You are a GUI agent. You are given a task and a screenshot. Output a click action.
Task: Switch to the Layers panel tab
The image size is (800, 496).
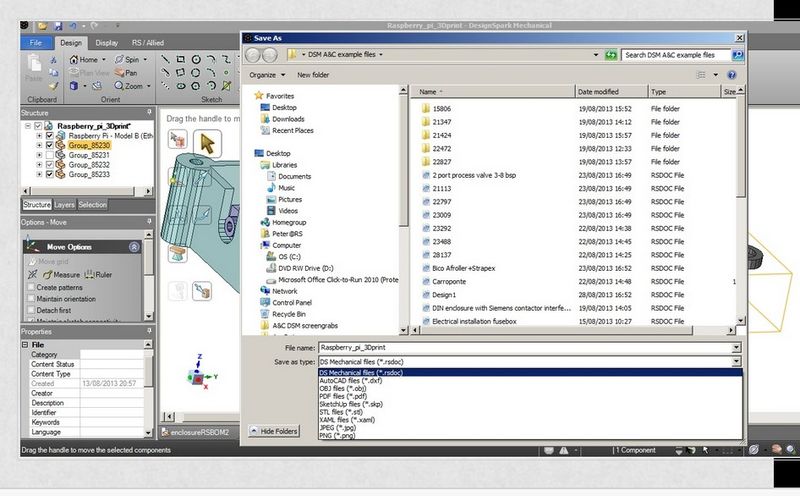tap(64, 205)
